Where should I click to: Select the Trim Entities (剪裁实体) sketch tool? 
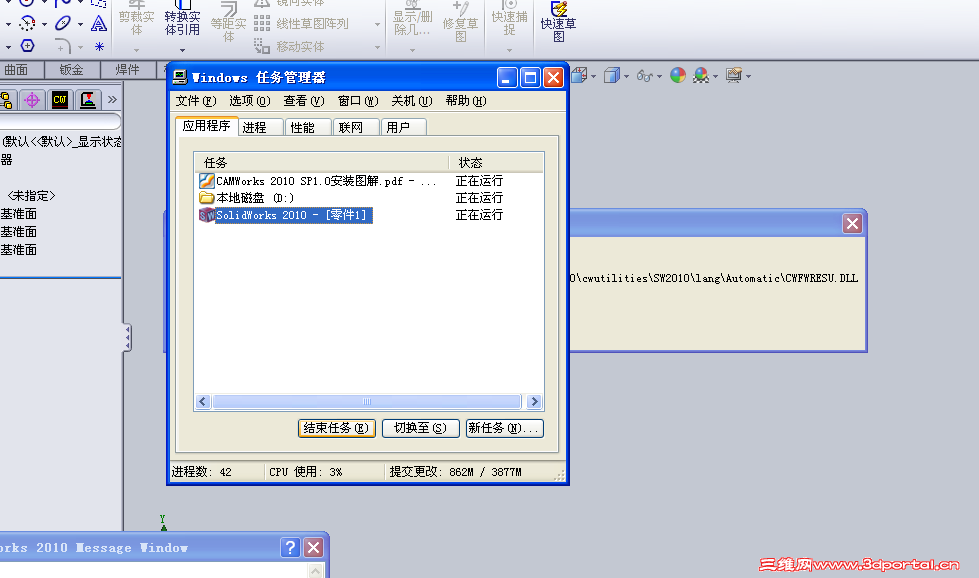point(136,20)
